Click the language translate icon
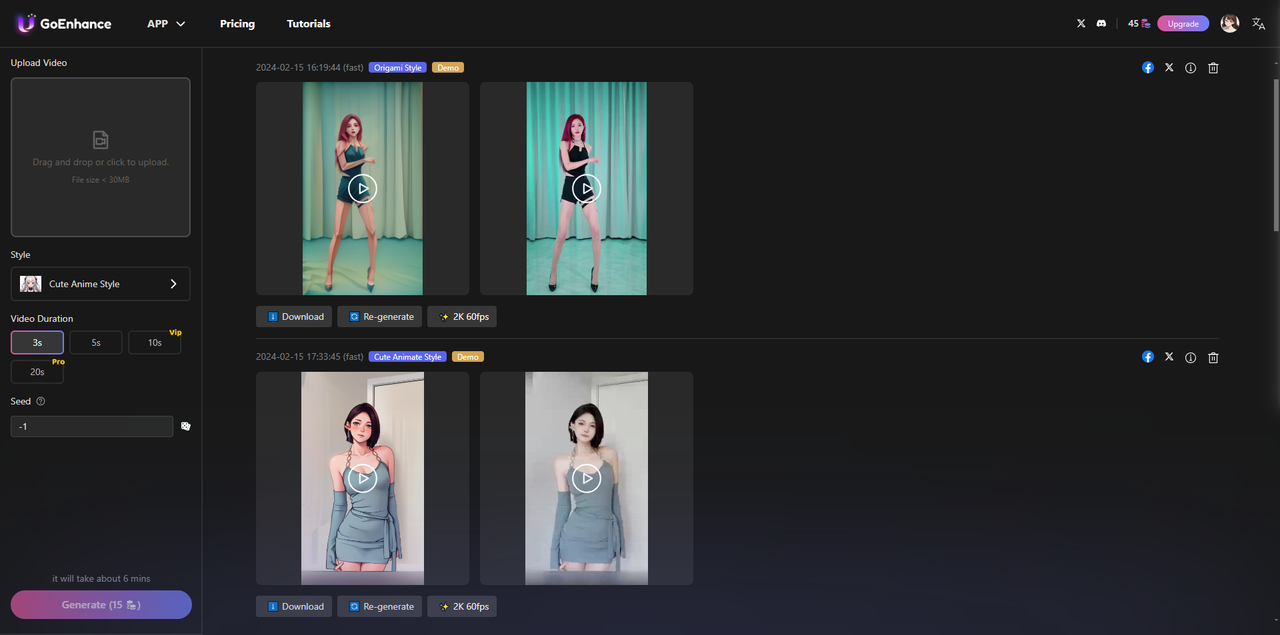 (x=1259, y=23)
